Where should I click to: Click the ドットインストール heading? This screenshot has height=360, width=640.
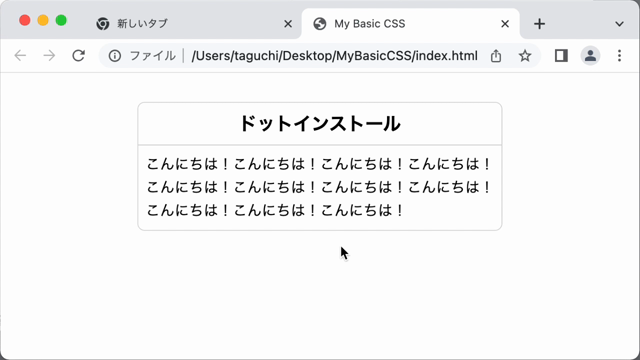pyautogui.click(x=320, y=124)
